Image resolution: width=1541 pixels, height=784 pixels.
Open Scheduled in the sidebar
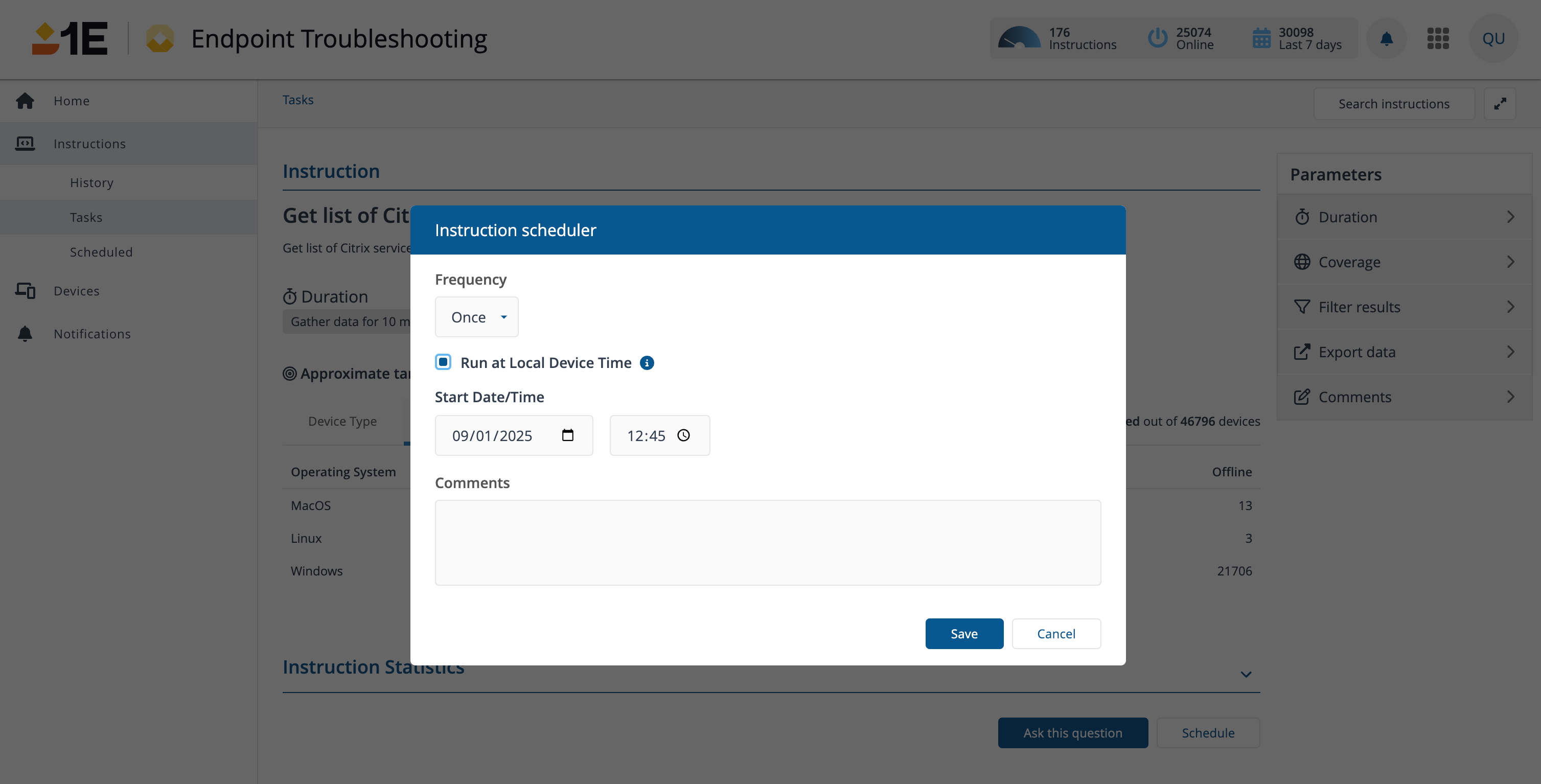pos(101,252)
